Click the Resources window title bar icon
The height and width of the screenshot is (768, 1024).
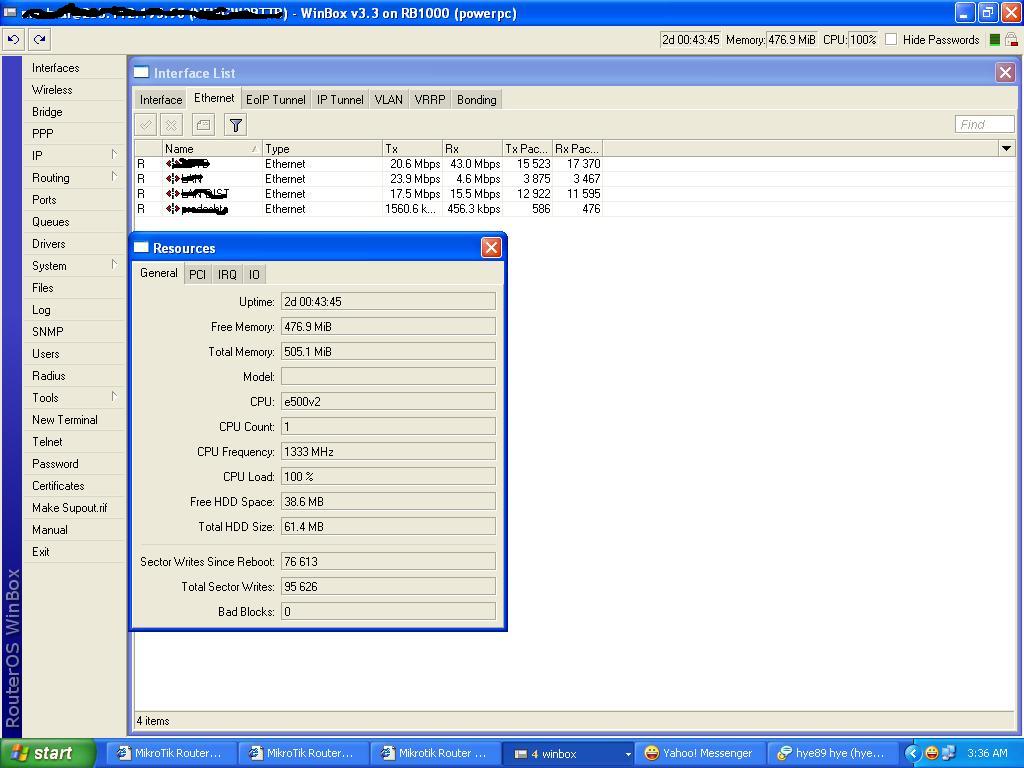[x=142, y=247]
